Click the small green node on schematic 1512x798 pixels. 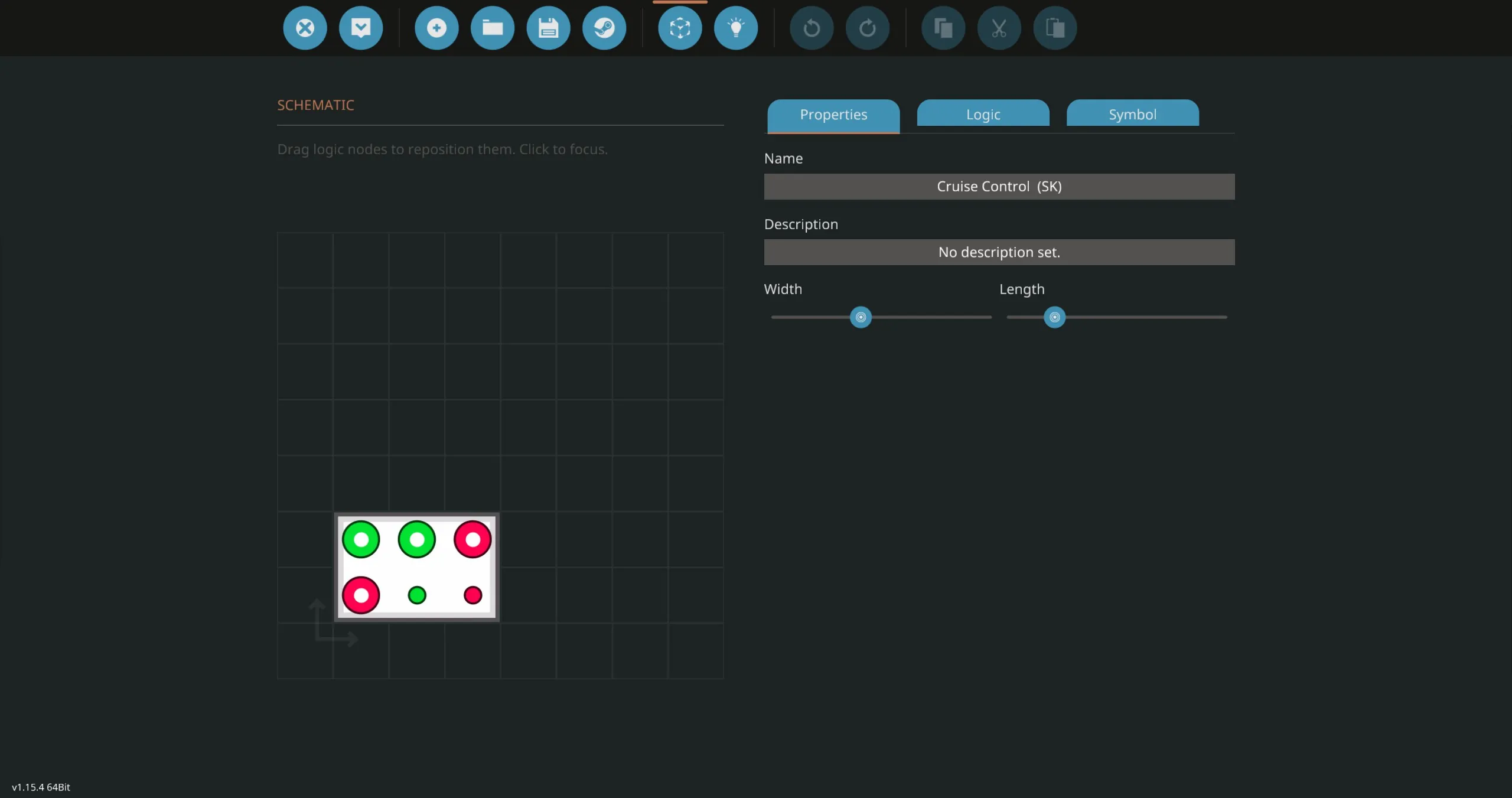tap(417, 595)
